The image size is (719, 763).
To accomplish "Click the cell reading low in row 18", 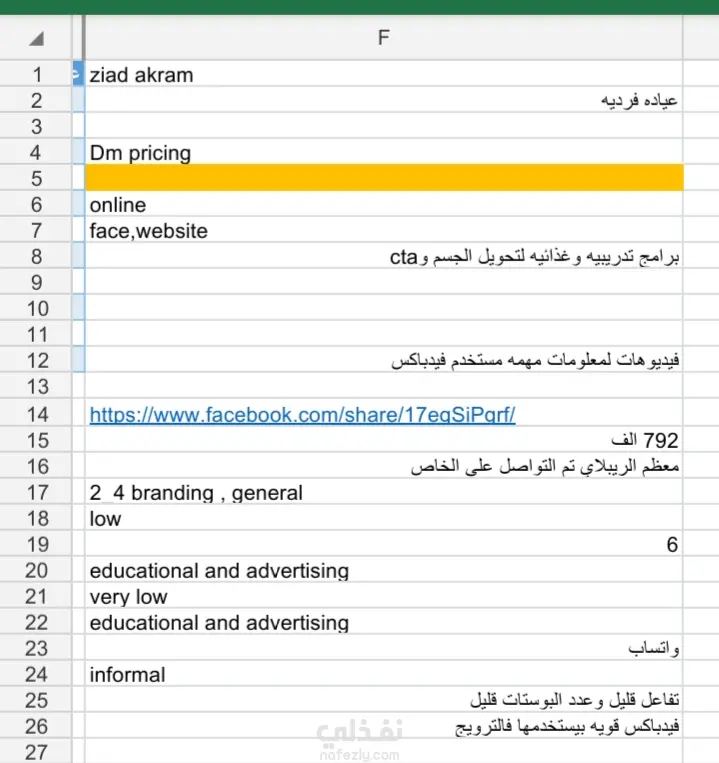I will (x=384, y=518).
